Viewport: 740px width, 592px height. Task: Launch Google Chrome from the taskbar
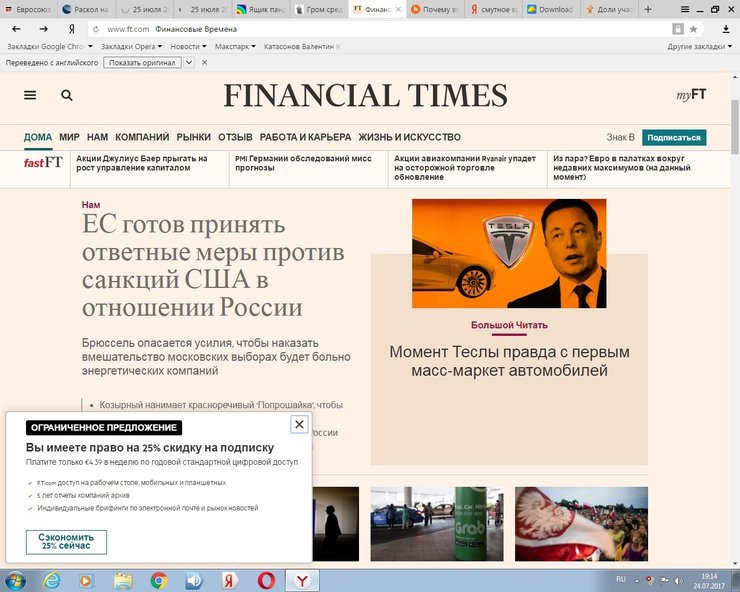(x=158, y=580)
